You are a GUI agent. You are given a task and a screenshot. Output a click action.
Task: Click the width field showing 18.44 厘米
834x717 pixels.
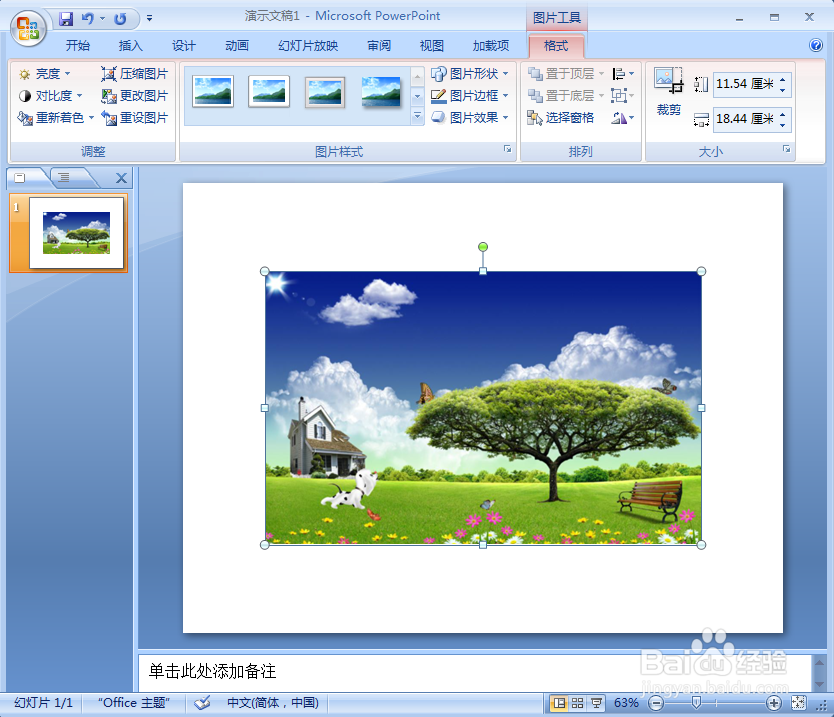745,119
